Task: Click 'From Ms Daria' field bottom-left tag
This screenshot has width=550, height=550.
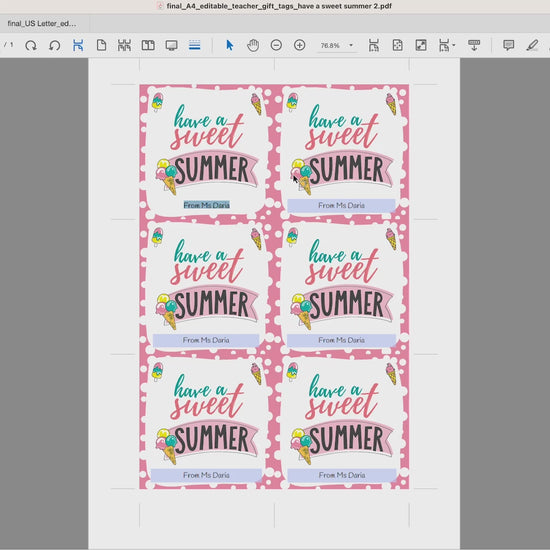Action: click(x=206, y=475)
